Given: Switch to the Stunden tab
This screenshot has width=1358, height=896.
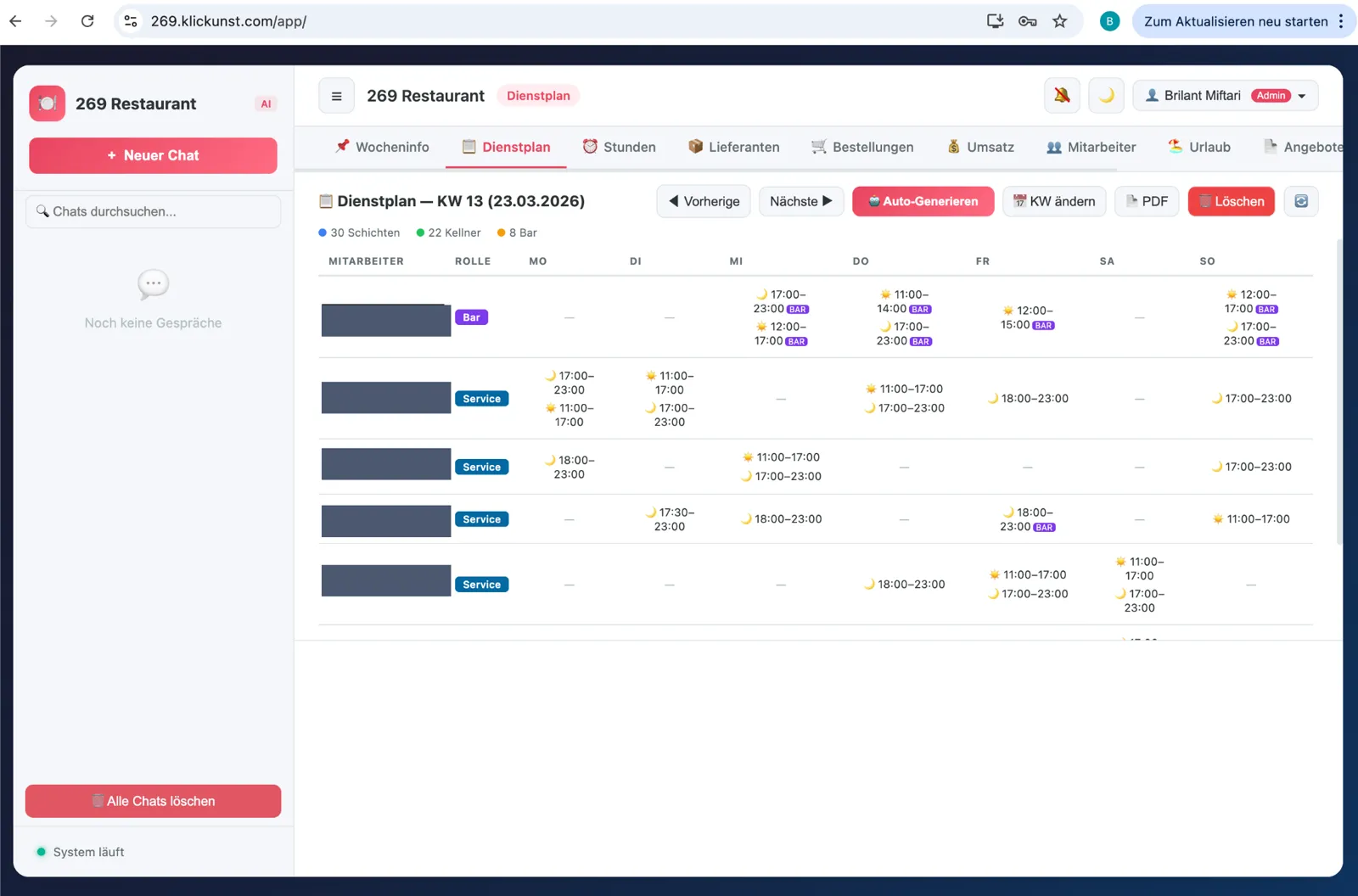Looking at the screenshot, I should coord(619,147).
